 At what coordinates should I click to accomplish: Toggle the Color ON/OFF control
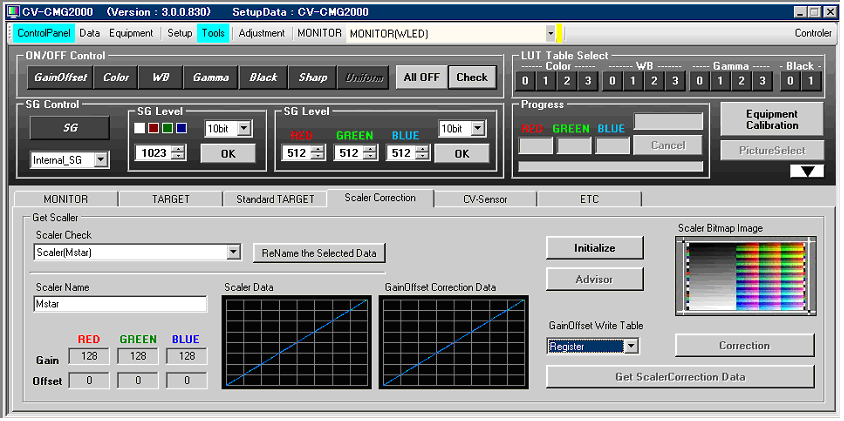click(116, 78)
